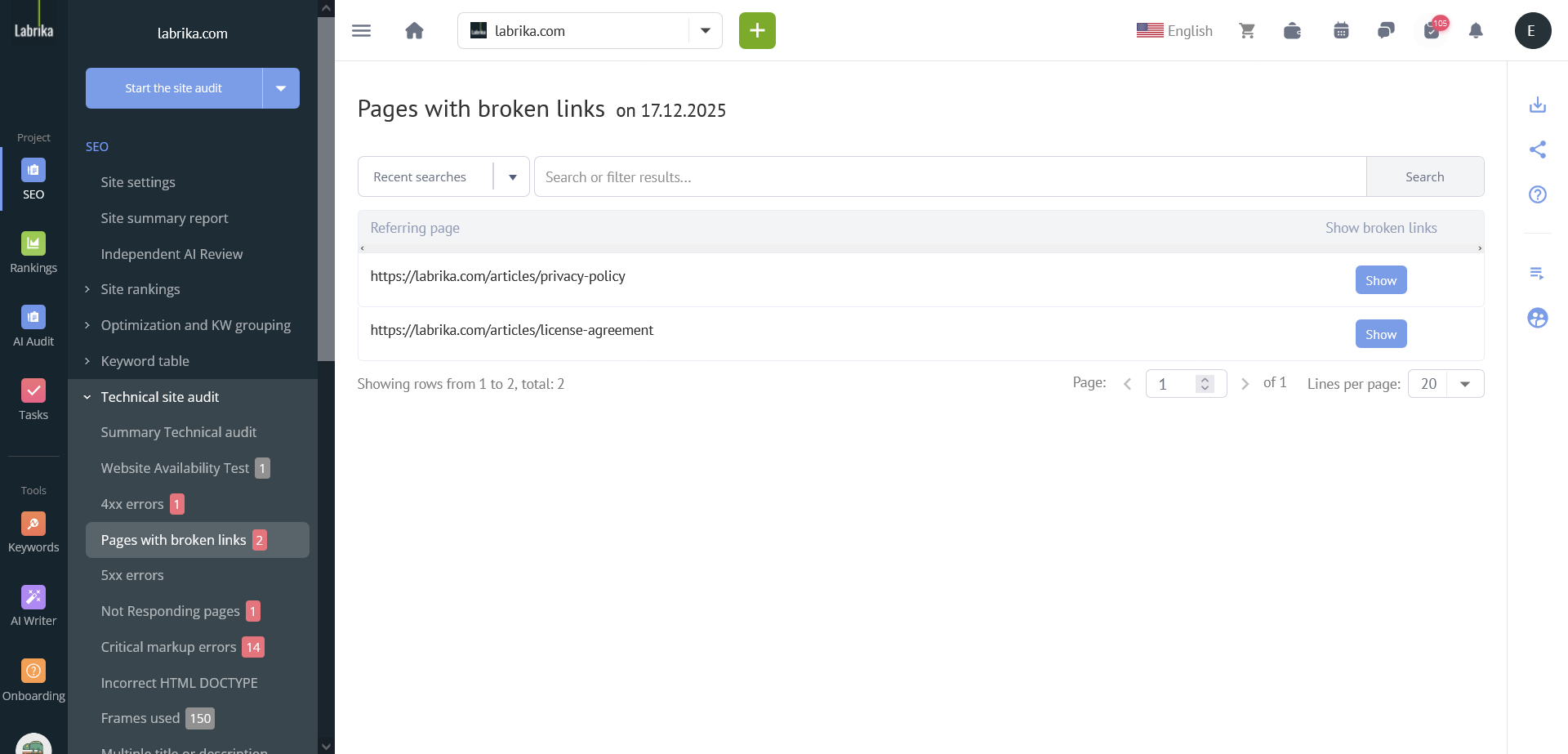
Task: Open Tasks section
Action: pyautogui.click(x=33, y=399)
